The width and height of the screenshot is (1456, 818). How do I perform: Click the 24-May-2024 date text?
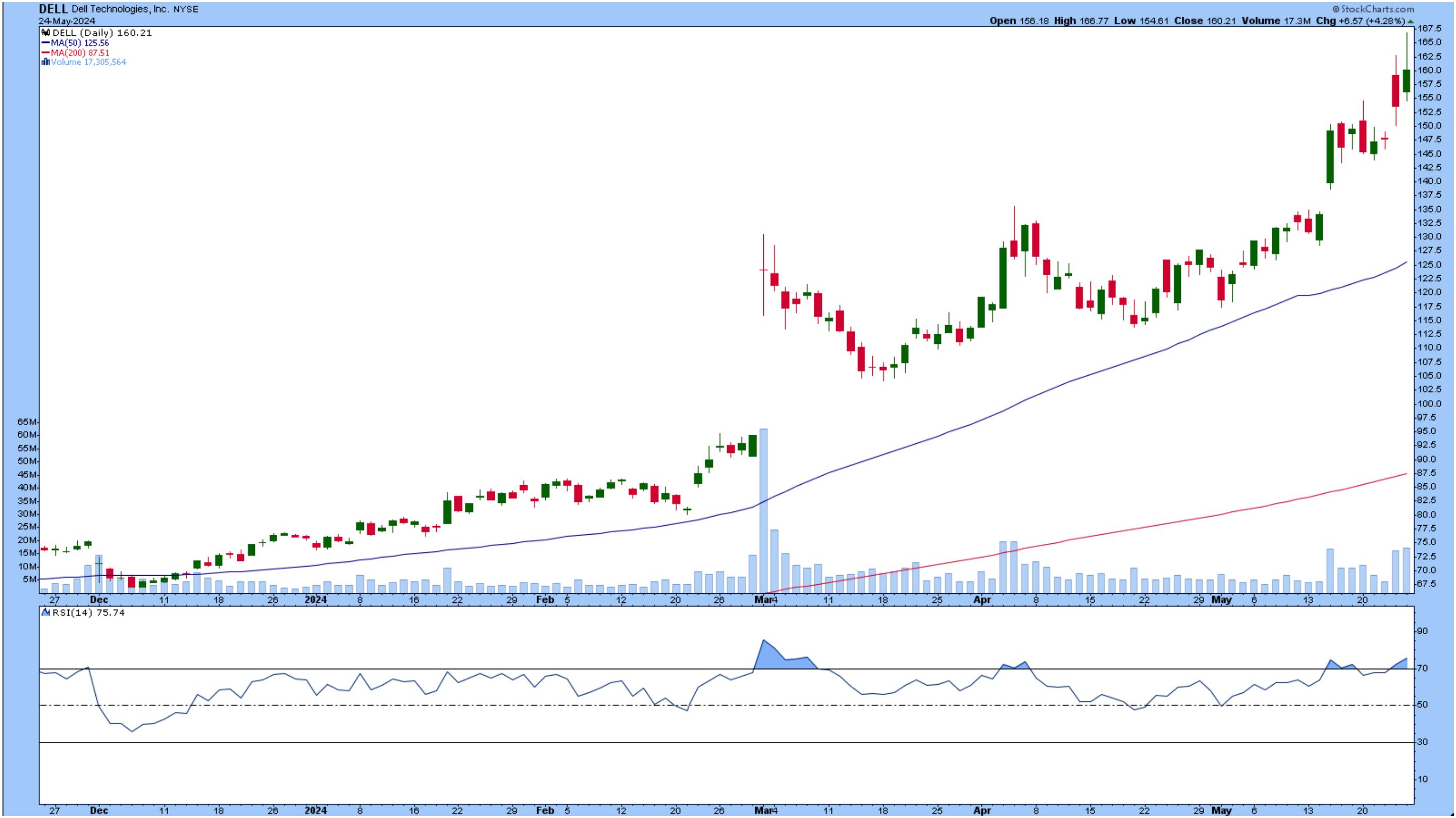point(67,21)
